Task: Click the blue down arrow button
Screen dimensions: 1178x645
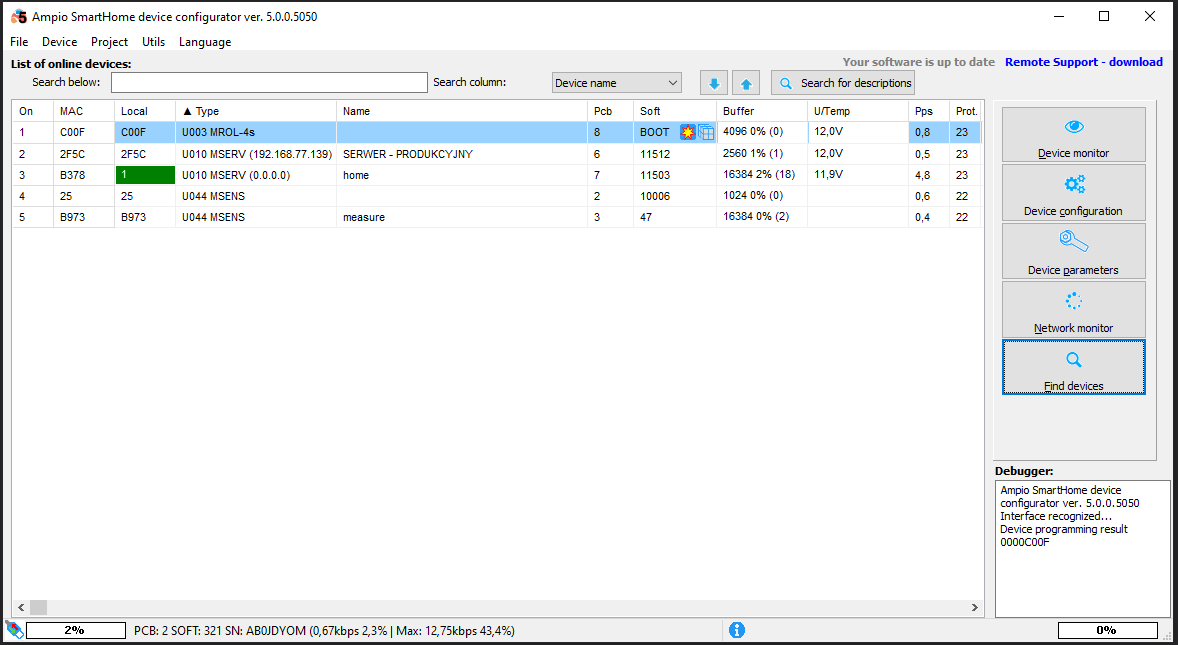Action: click(x=714, y=83)
